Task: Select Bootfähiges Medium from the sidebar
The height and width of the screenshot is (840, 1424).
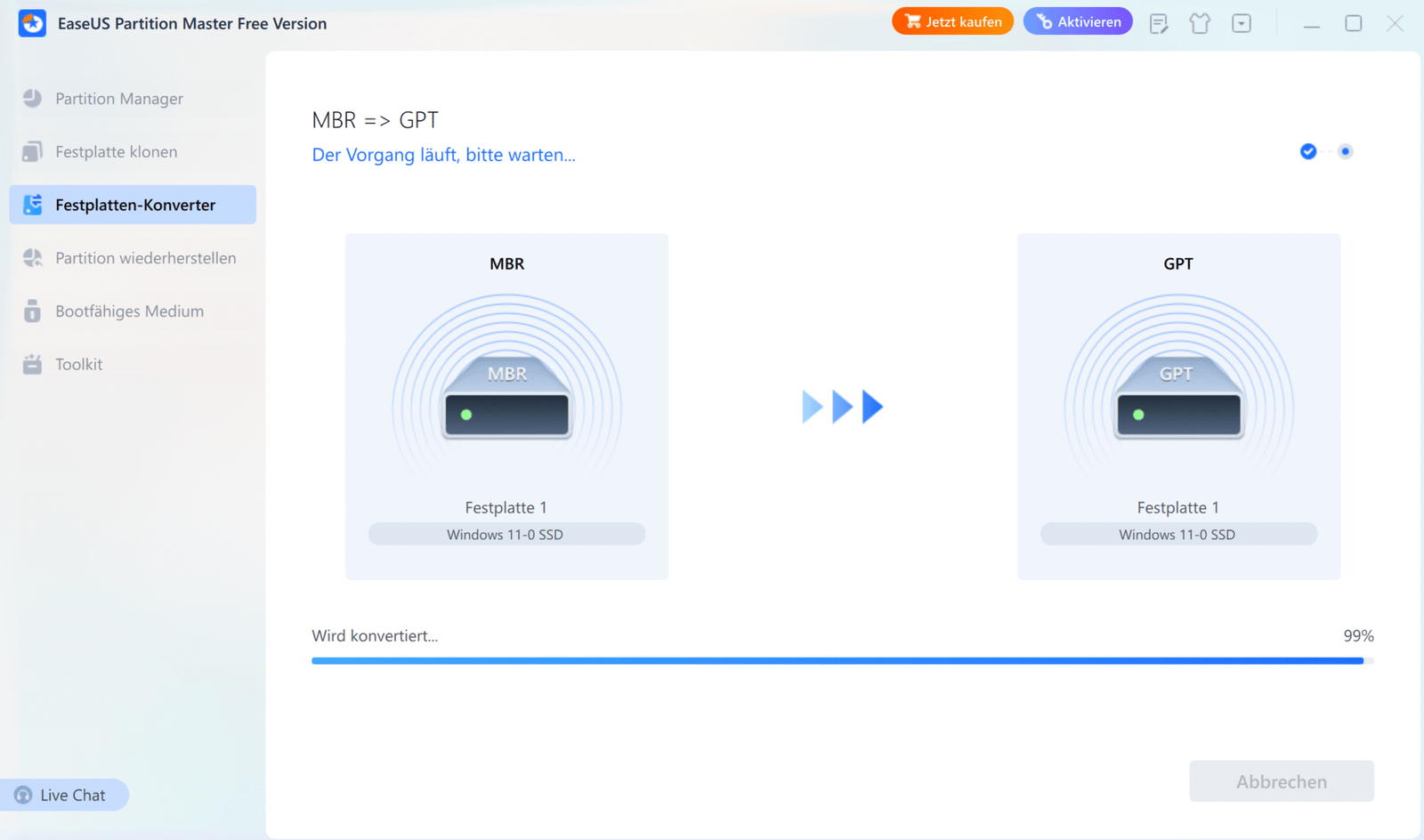Action: [128, 311]
